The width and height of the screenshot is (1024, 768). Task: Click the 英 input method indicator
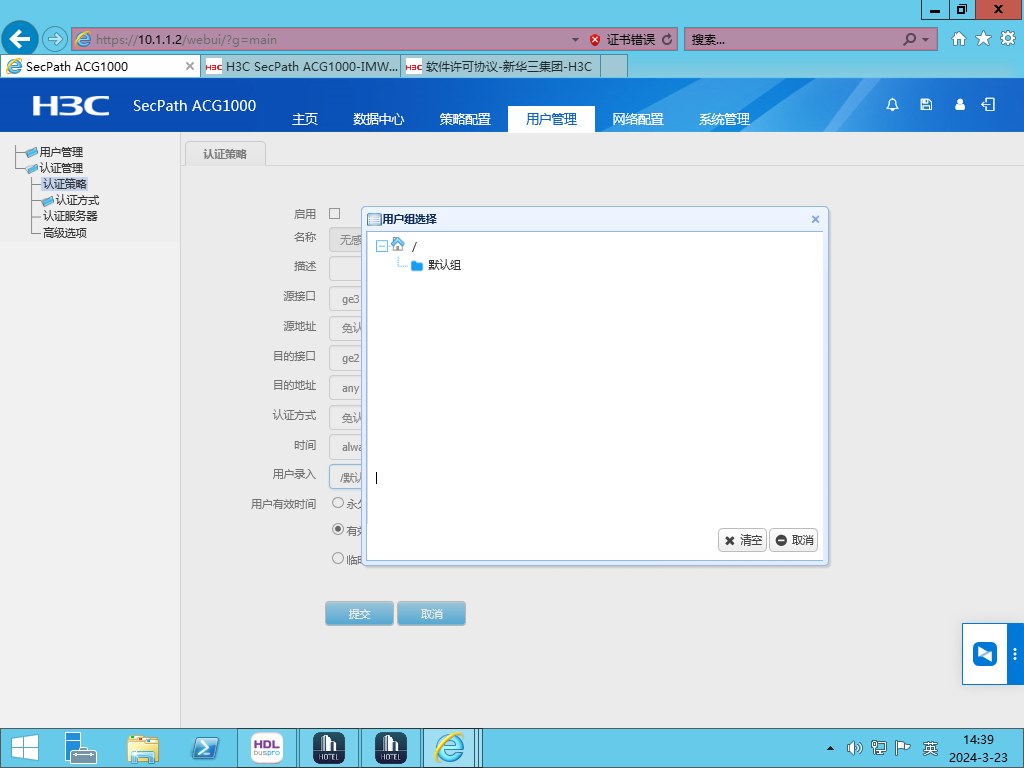pos(930,748)
